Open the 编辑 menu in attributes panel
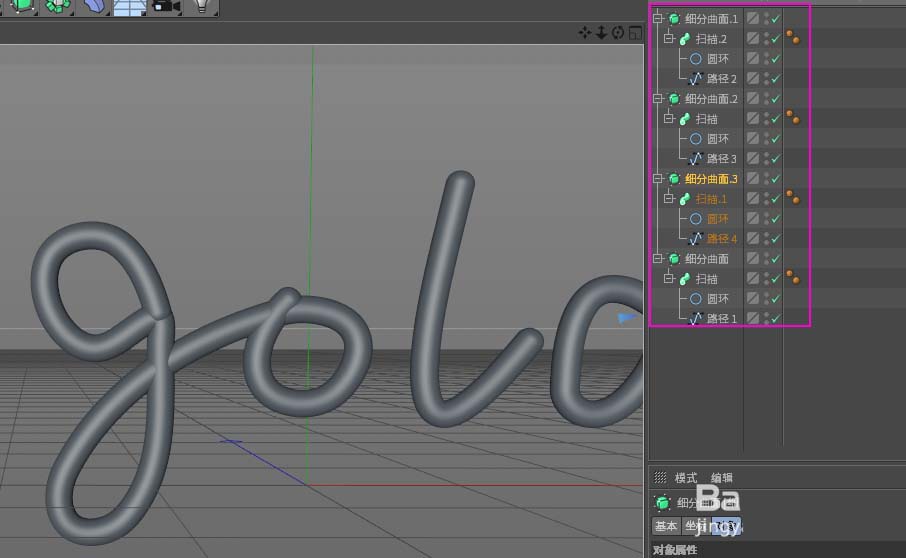The height and width of the screenshot is (558, 906). pyautogui.click(x=721, y=478)
